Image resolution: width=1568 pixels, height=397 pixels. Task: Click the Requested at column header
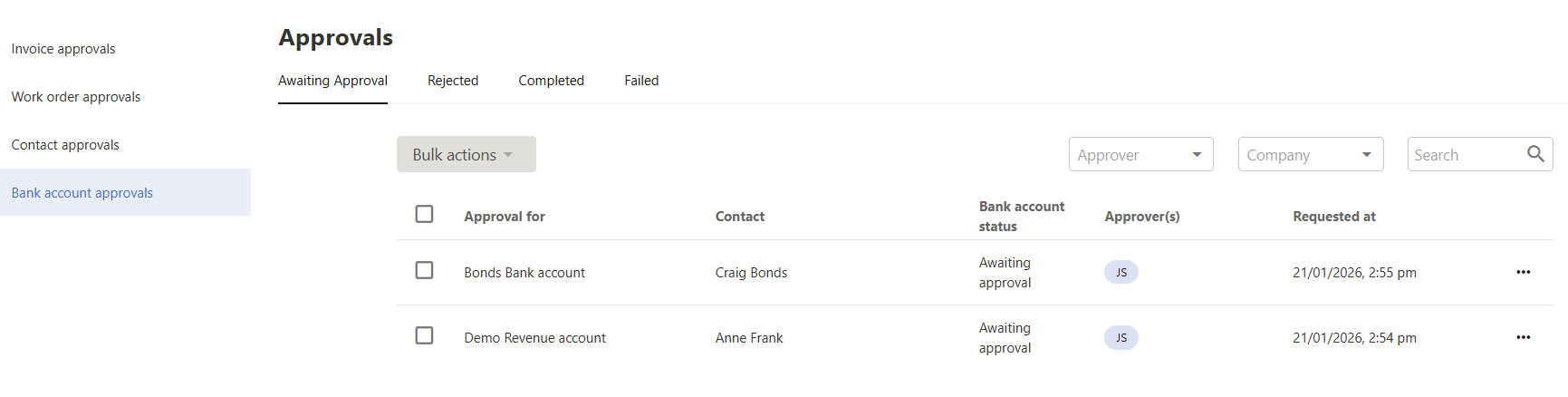click(x=1333, y=217)
